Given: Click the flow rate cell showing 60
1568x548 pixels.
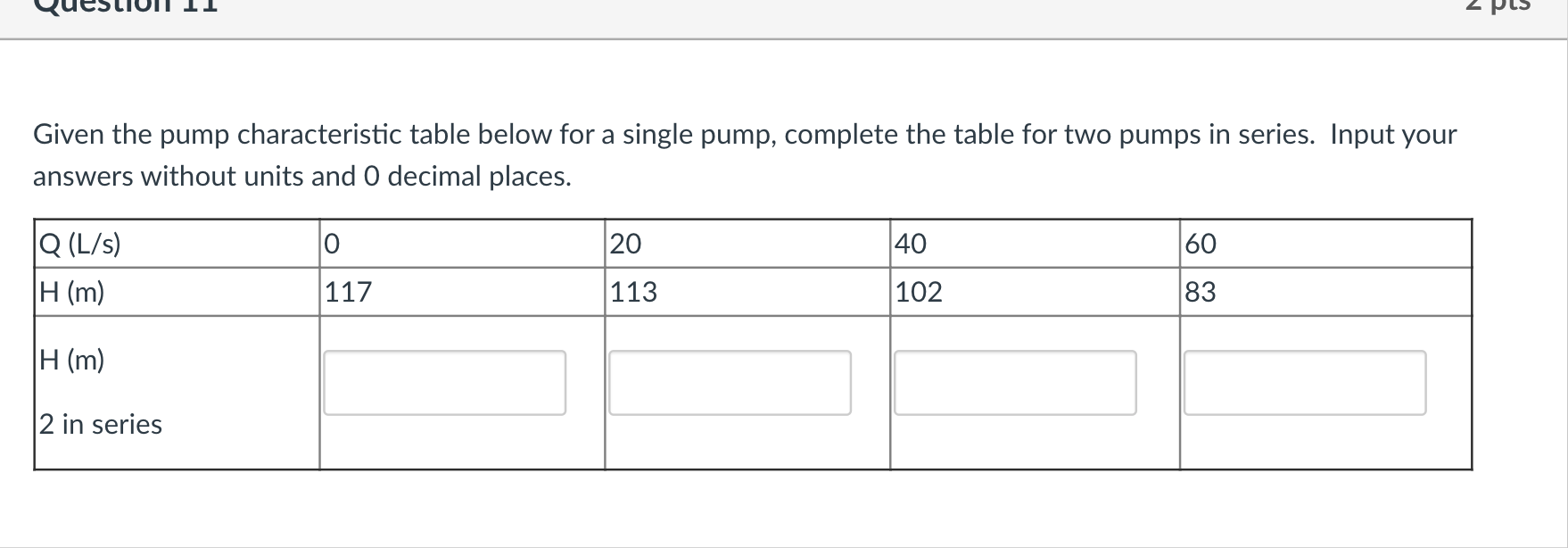Looking at the screenshot, I should pos(1201,244).
